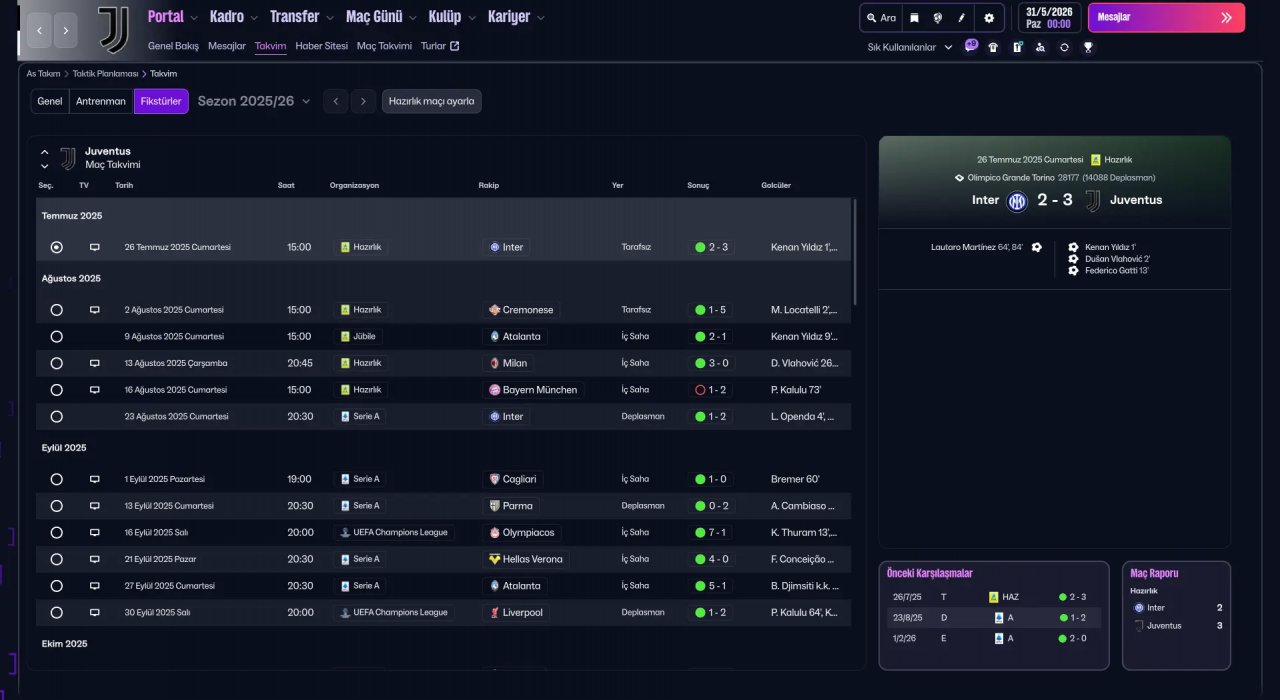Open the settings gear icon
The image size is (1280, 700).
click(x=989, y=18)
